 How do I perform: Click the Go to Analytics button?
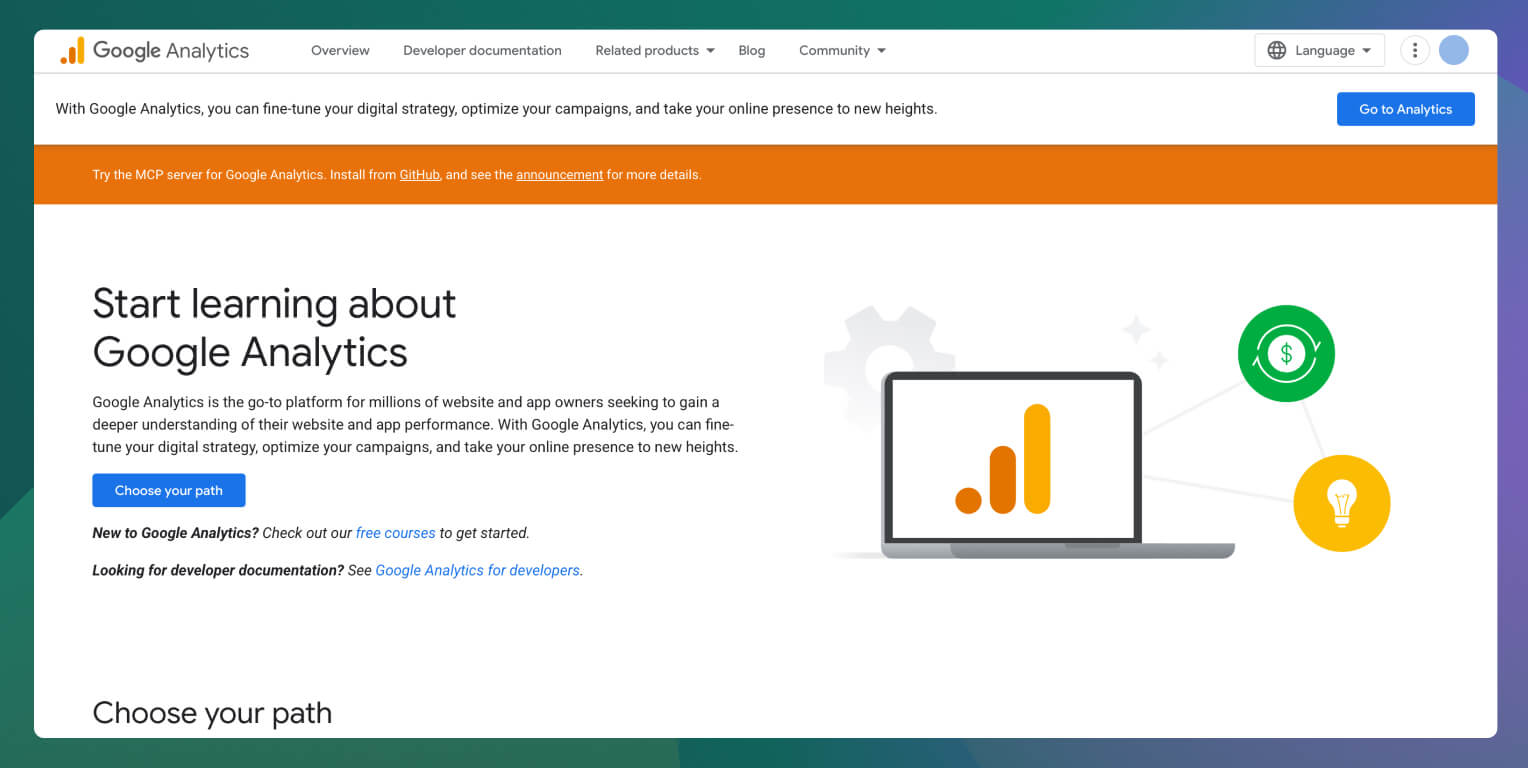click(1405, 109)
